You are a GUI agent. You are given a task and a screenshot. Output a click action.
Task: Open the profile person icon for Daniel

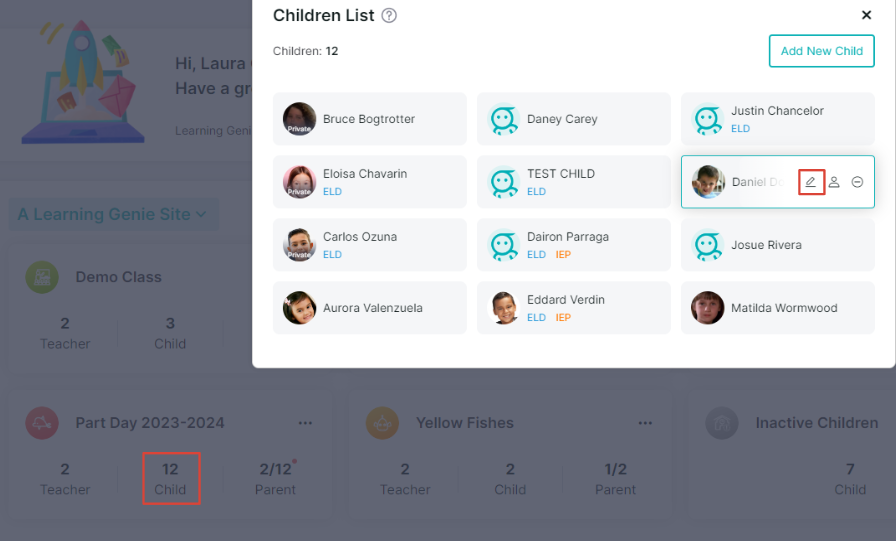[834, 182]
